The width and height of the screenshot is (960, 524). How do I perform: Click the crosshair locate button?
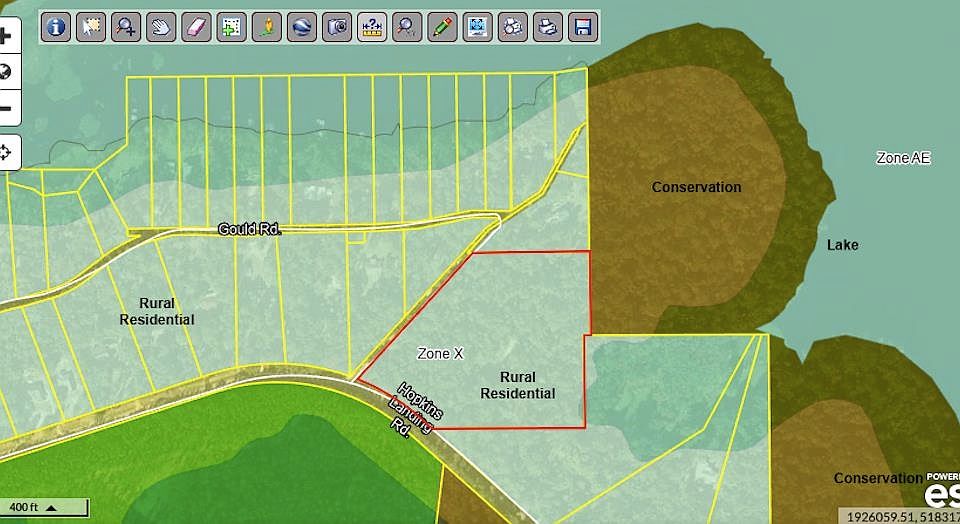pos(6,152)
